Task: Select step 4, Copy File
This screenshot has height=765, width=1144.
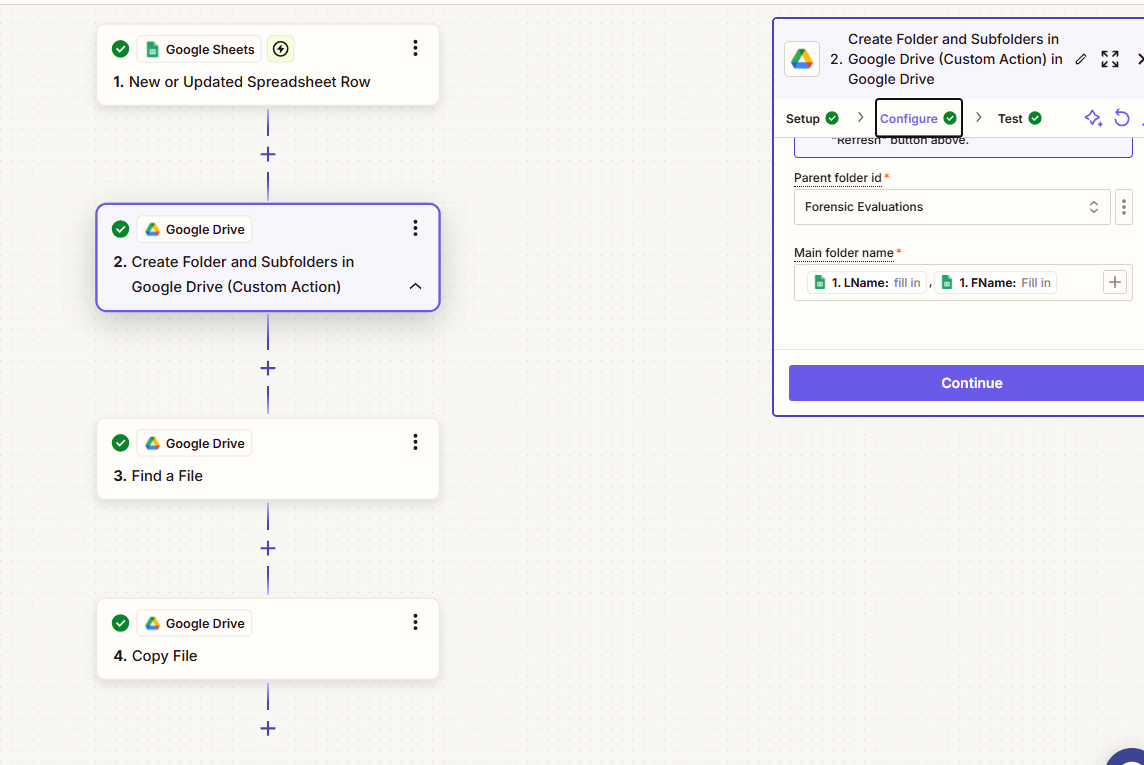Action: [x=268, y=639]
